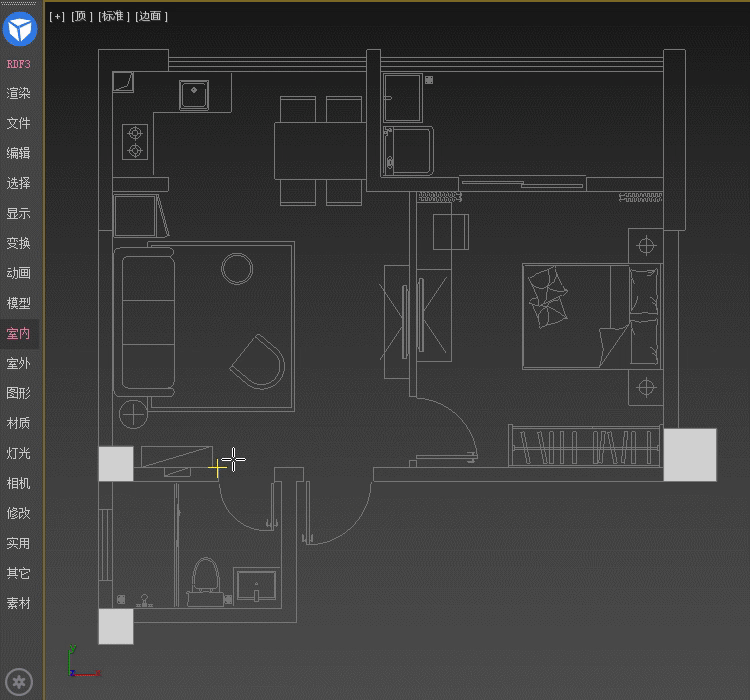Open the 渲染 (Render) sidebar menu
Image resolution: width=750 pixels, height=700 pixels.
click(x=19, y=93)
